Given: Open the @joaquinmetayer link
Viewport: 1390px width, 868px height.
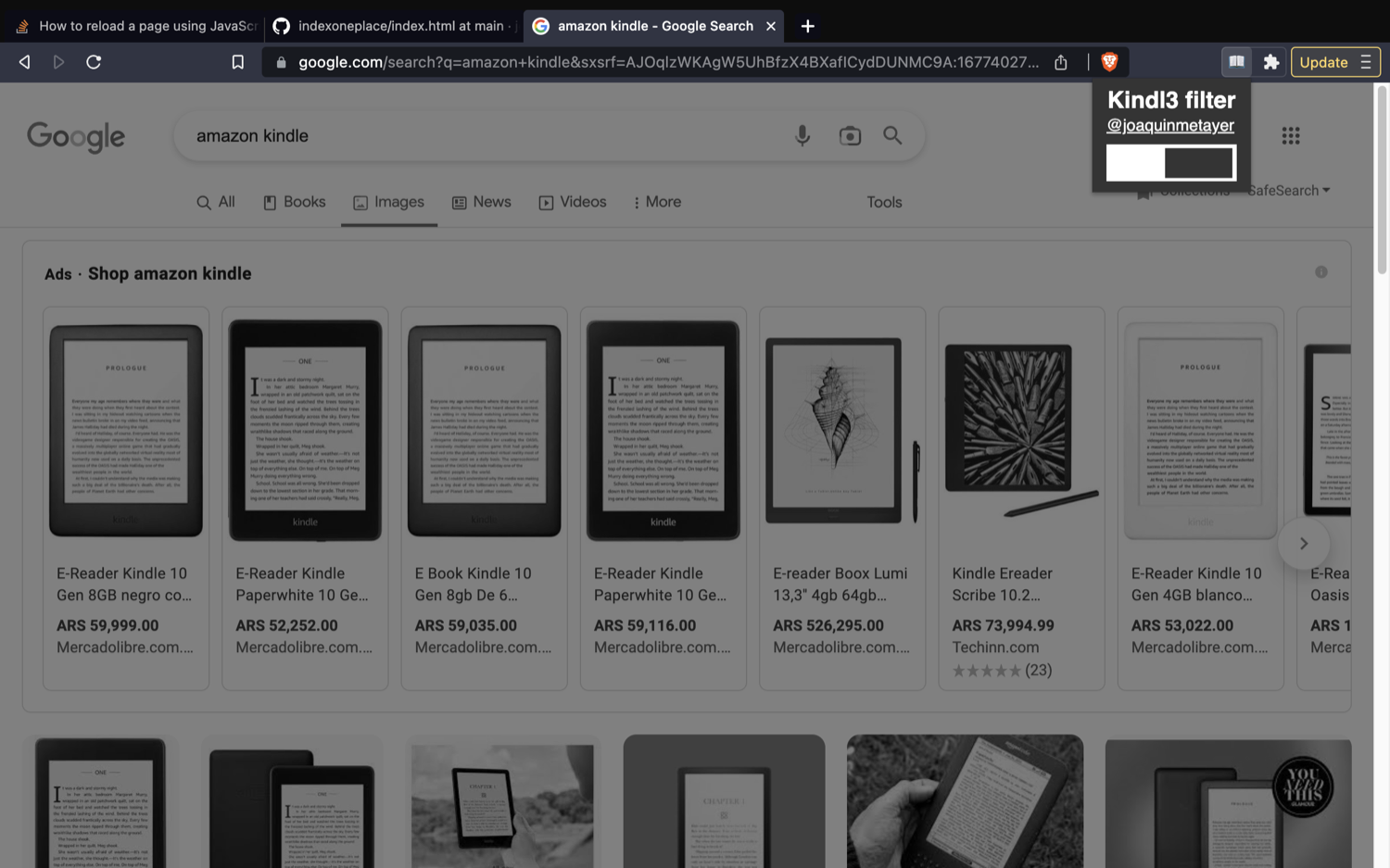Looking at the screenshot, I should pyautogui.click(x=1170, y=125).
